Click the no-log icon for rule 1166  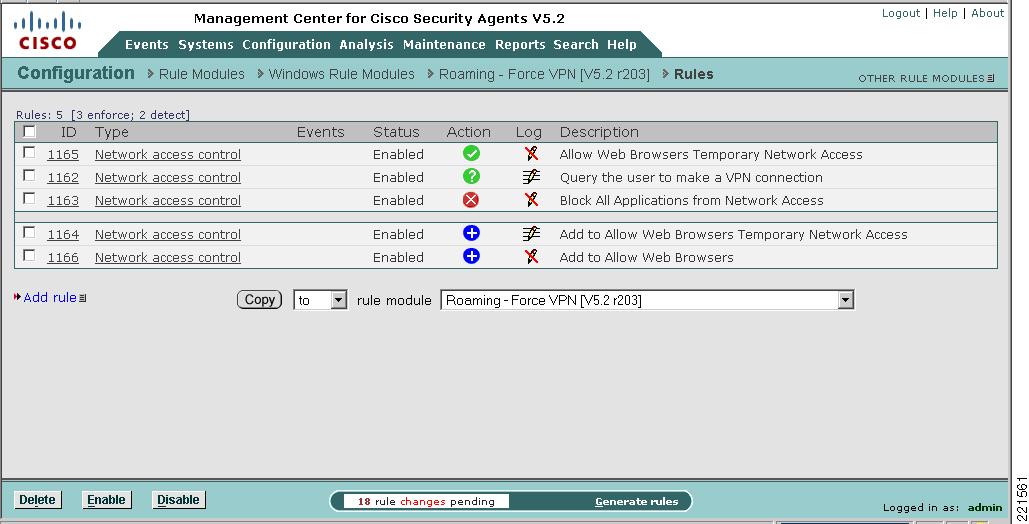[x=532, y=257]
